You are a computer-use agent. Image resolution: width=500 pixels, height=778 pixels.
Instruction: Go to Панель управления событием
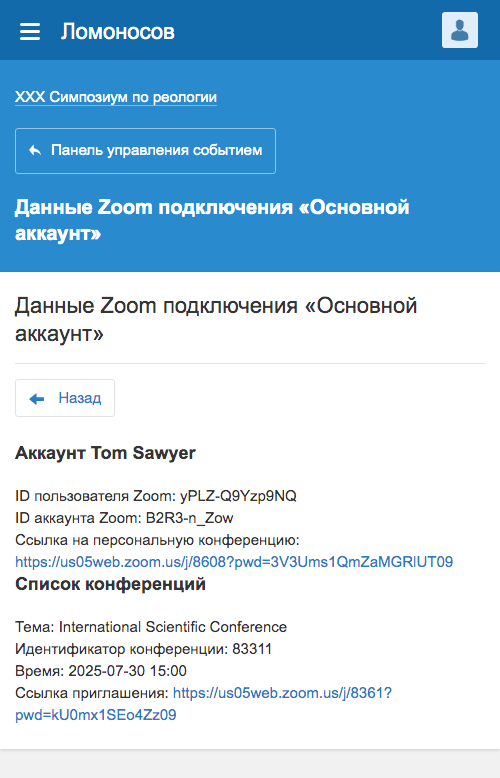click(x=145, y=151)
